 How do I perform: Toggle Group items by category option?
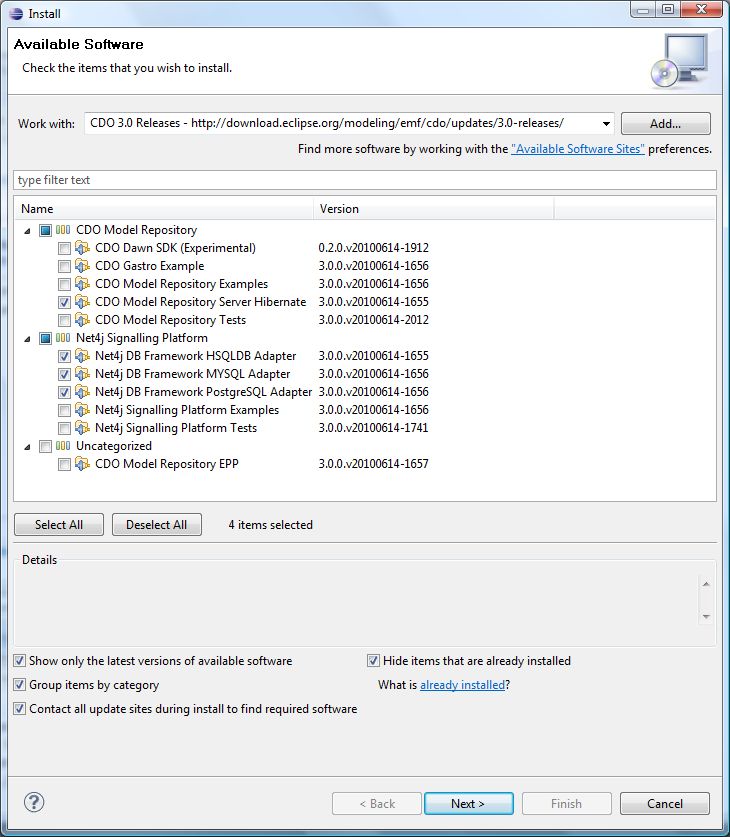tap(19, 684)
